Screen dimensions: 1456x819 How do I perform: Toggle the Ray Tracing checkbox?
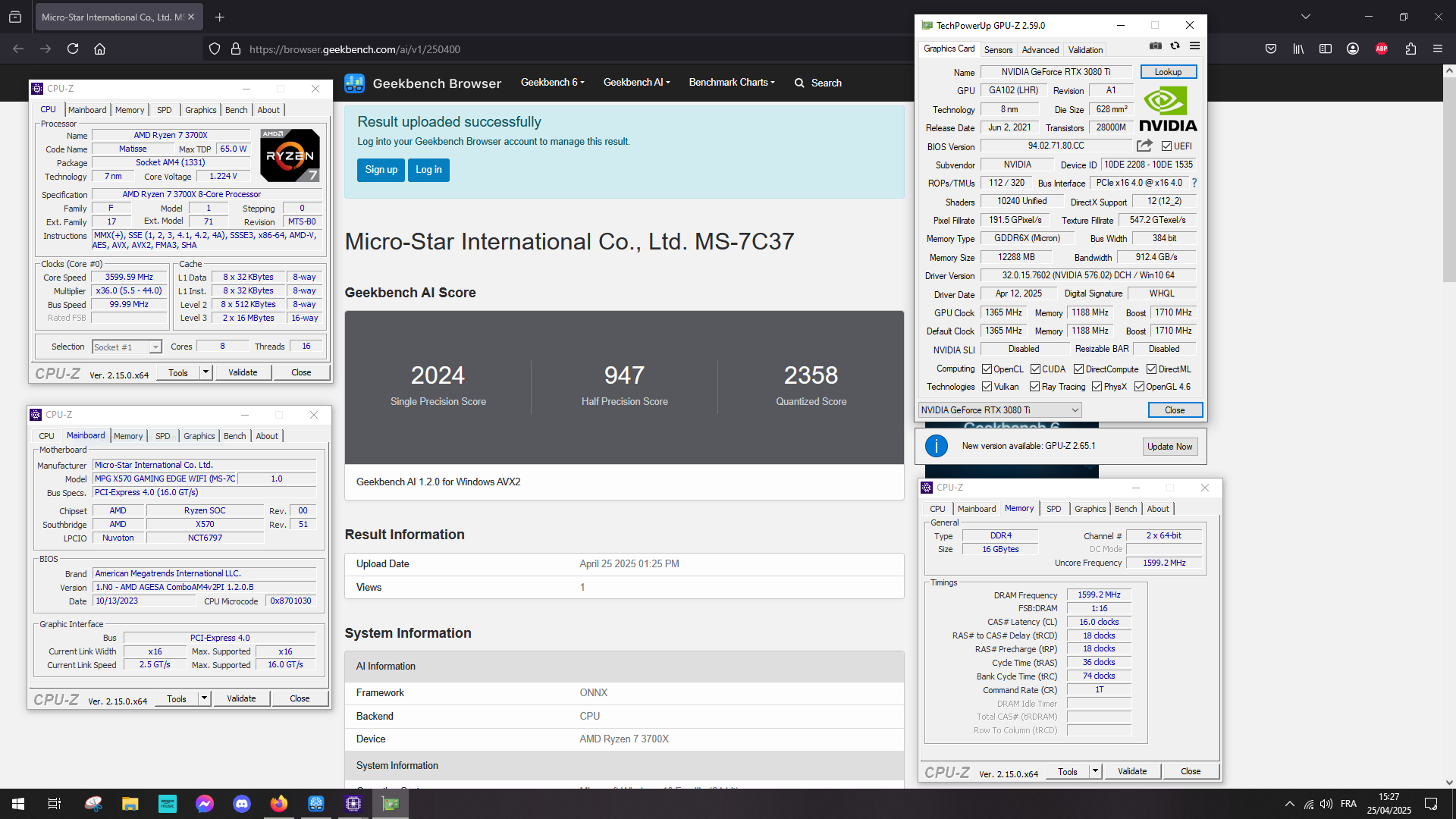click(1034, 387)
